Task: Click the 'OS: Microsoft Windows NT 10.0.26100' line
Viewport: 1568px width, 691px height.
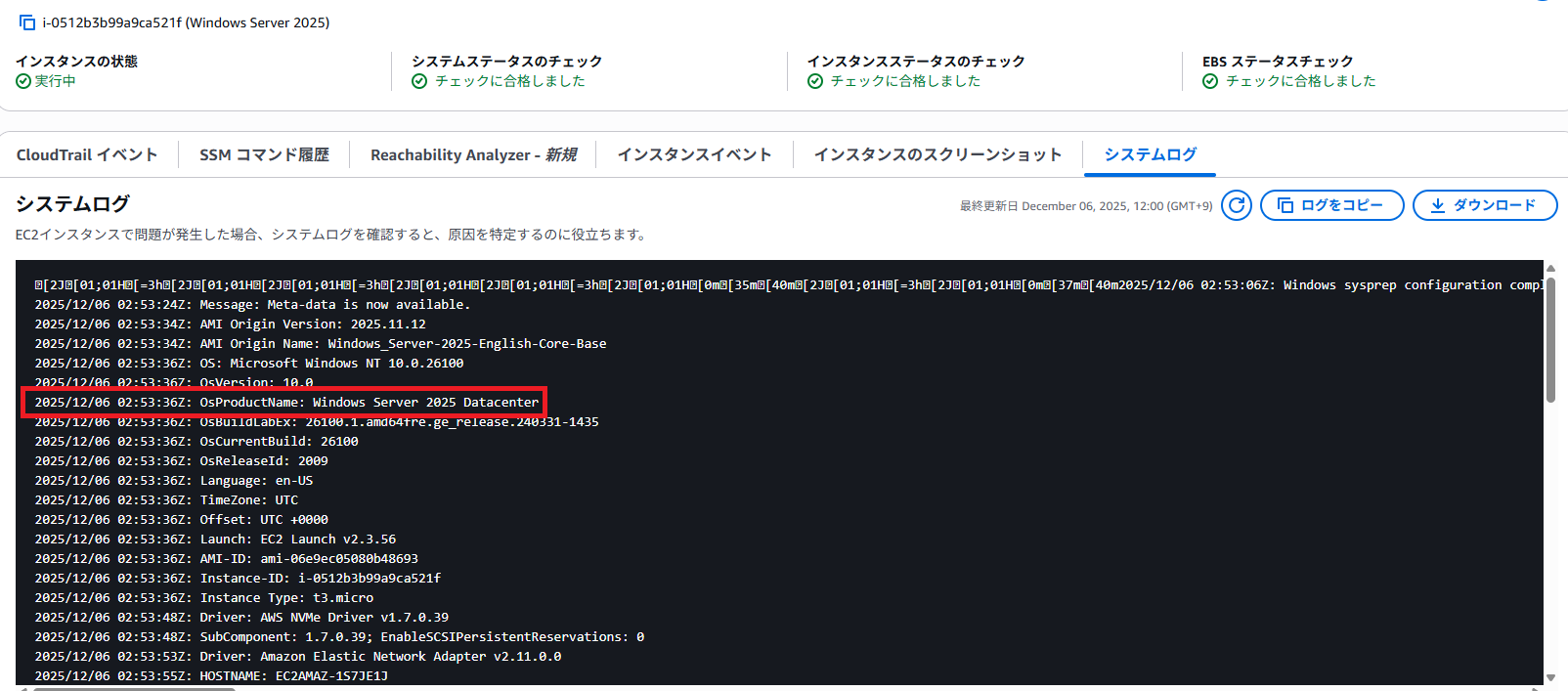Action: [x=249, y=364]
